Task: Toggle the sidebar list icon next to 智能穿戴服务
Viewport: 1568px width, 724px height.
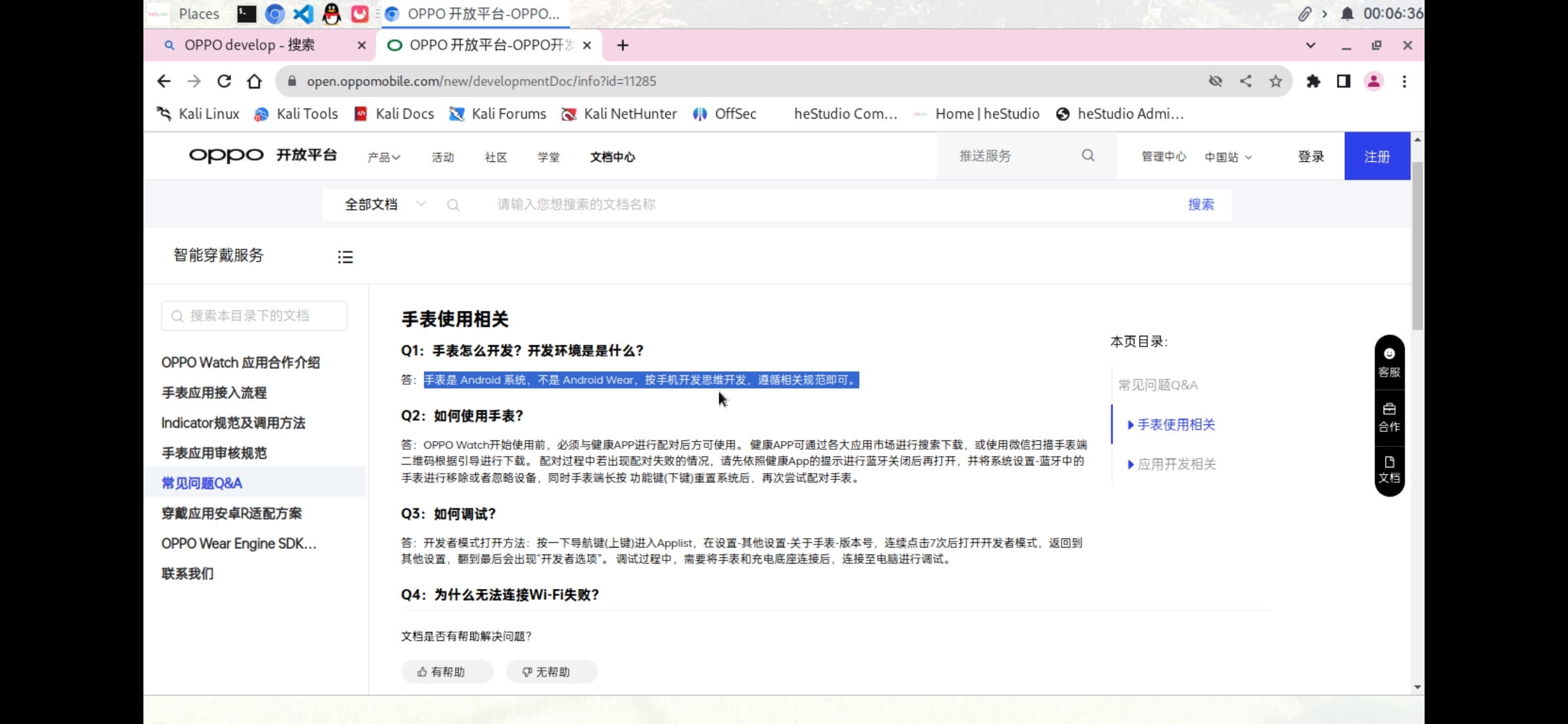Action: click(345, 257)
